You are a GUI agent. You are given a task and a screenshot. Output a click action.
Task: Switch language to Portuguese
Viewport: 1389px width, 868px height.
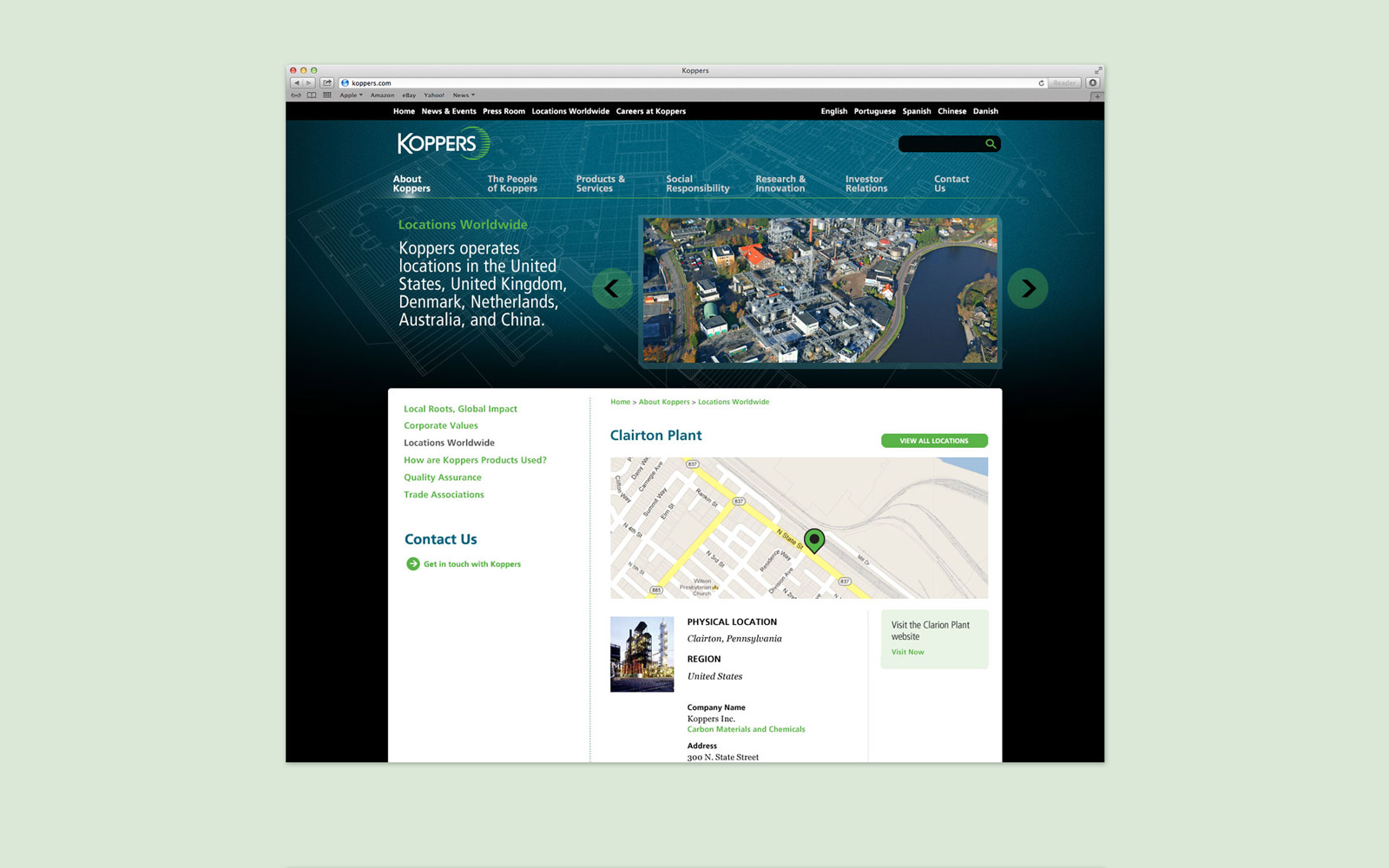click(874, 111)
